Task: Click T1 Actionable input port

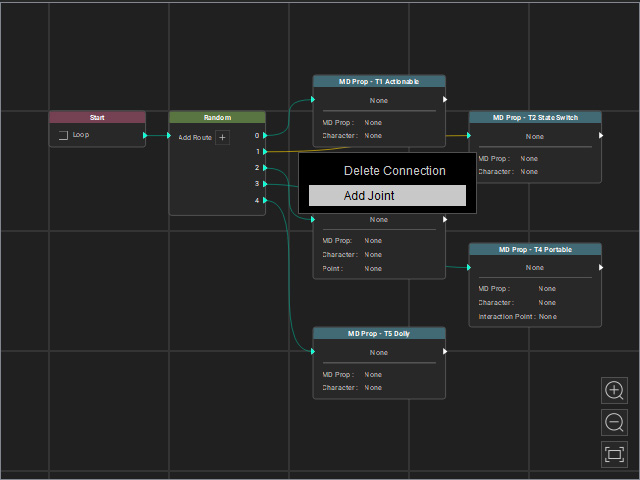Action: pyautogui.click(x=313, y=99)
